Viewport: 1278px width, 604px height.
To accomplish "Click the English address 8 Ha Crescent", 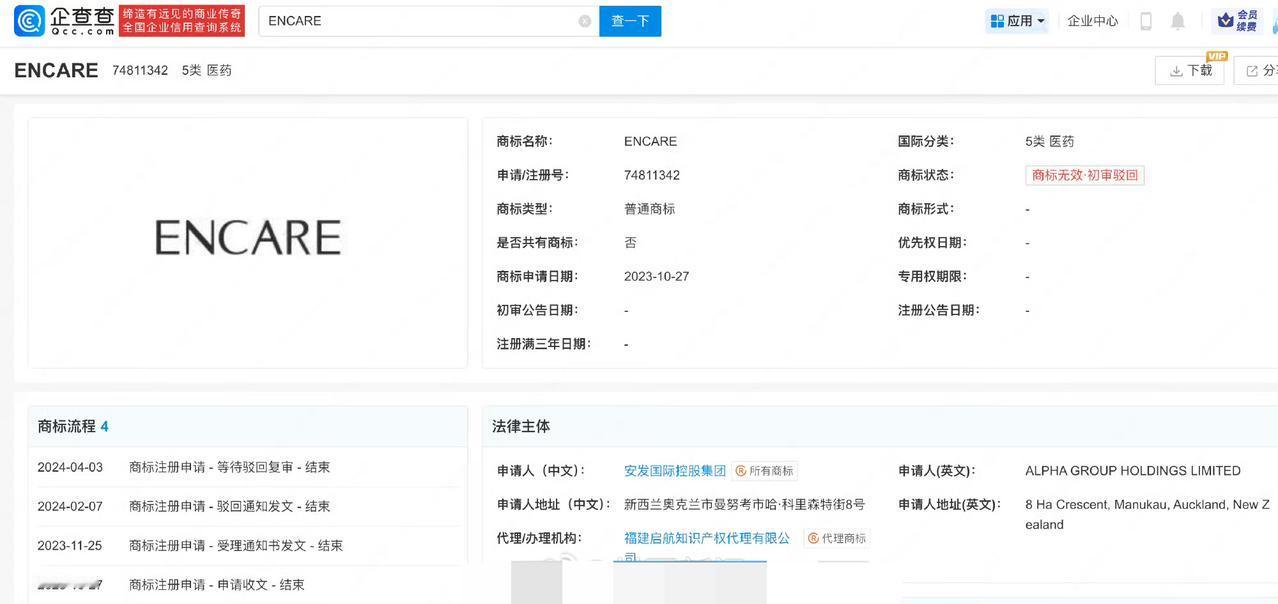I will pyautogui.click(x=1147, y=514).
